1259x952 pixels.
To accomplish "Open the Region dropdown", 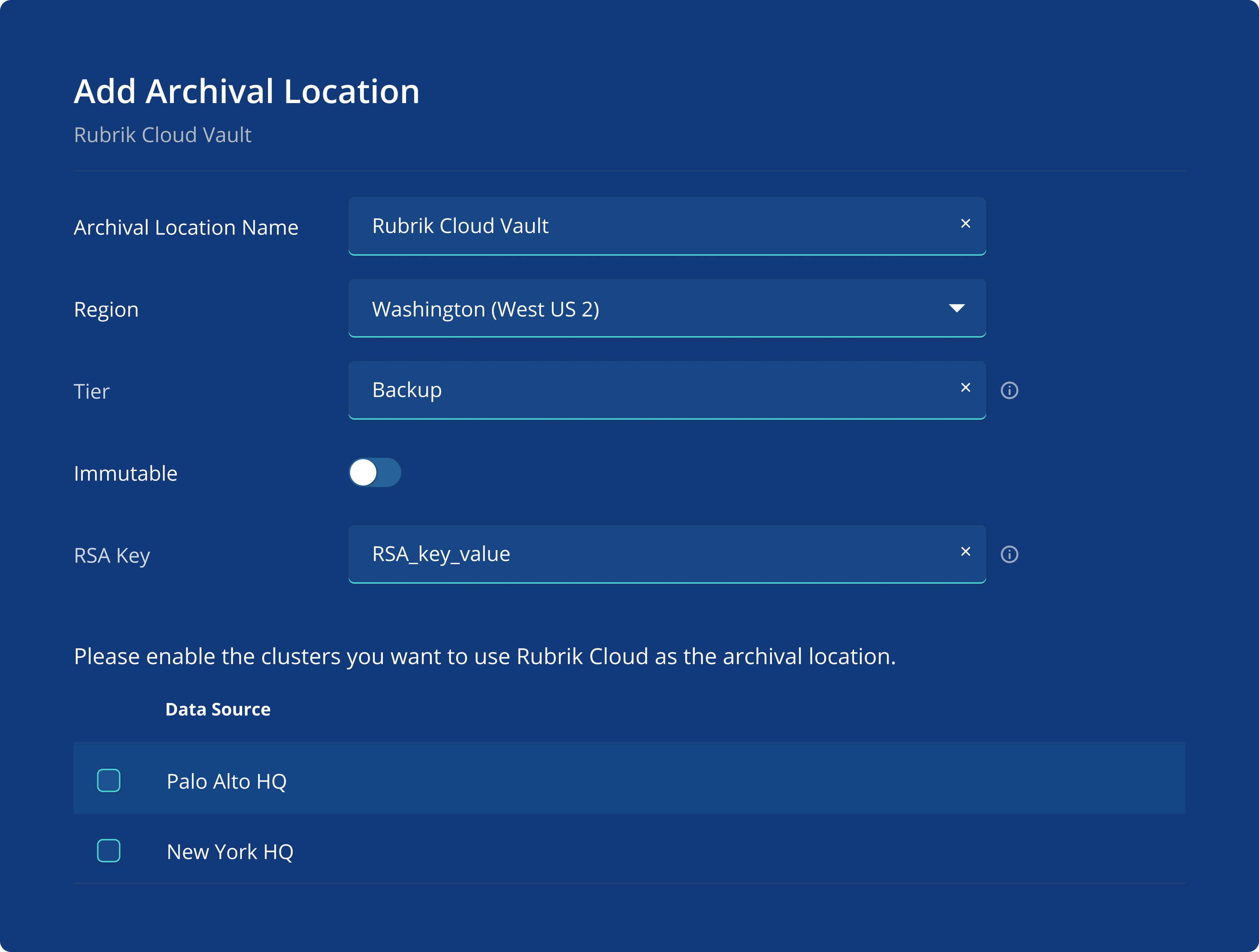I will tap(667, 308).
